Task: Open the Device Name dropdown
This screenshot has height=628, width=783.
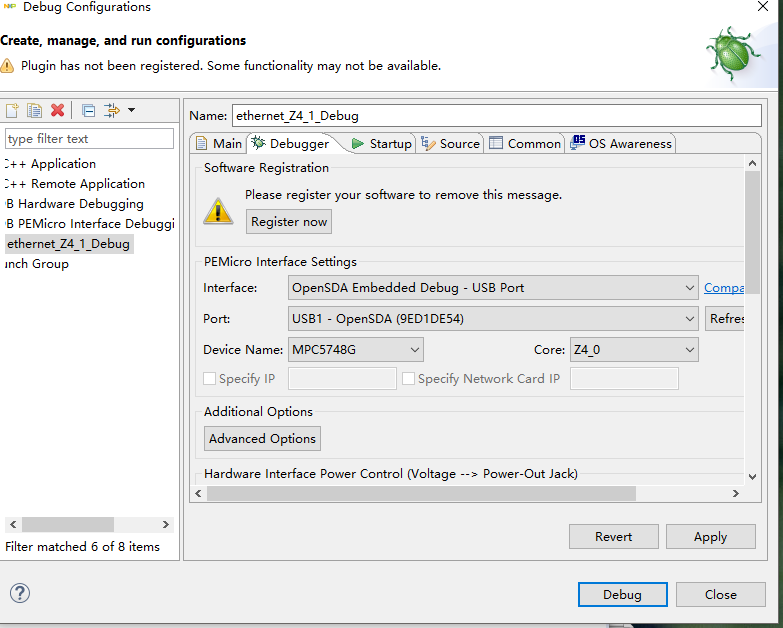Action: tap(356, 350)
